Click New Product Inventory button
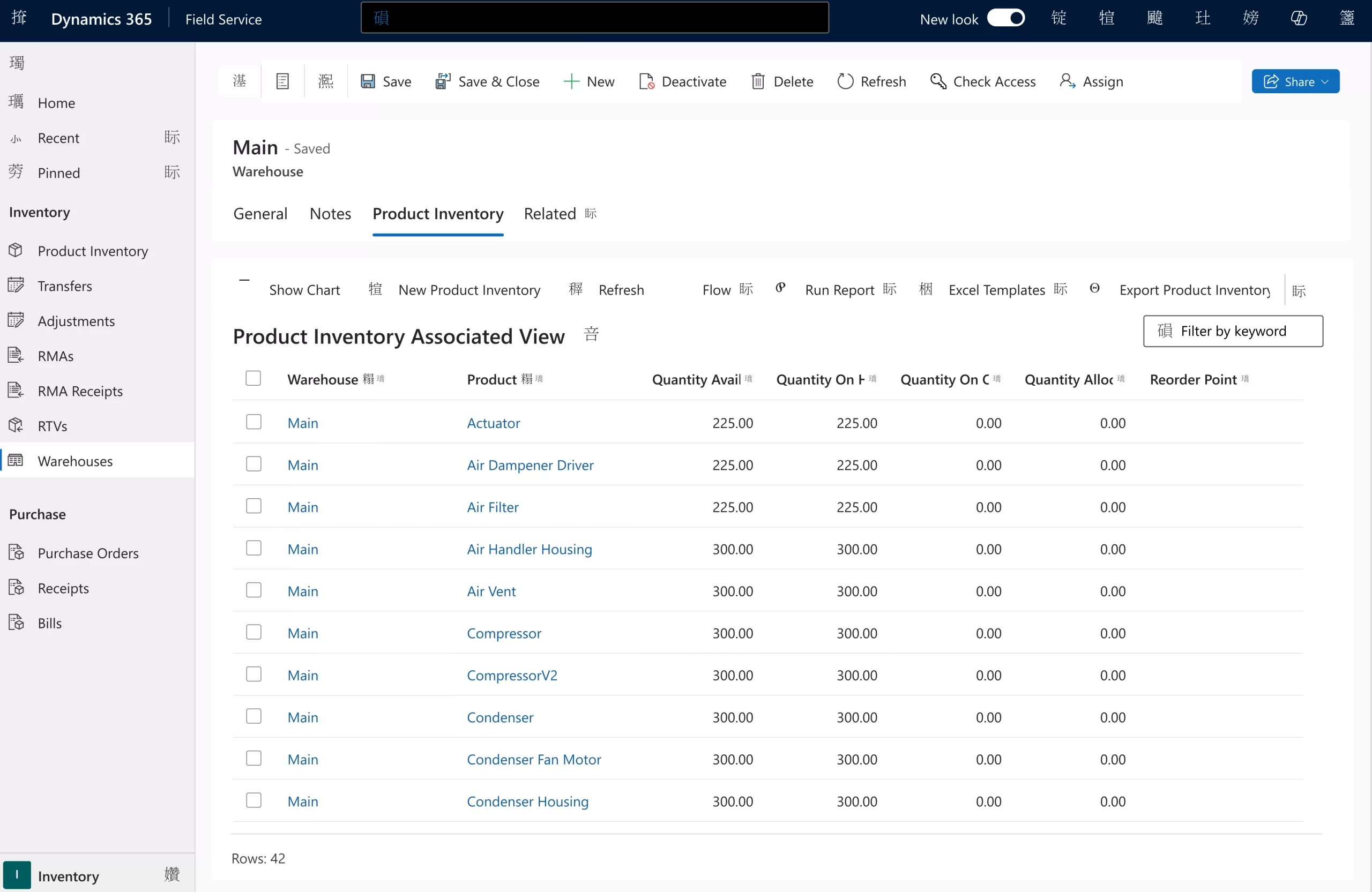Screen dimensions: 1372x892 (468, 290)
